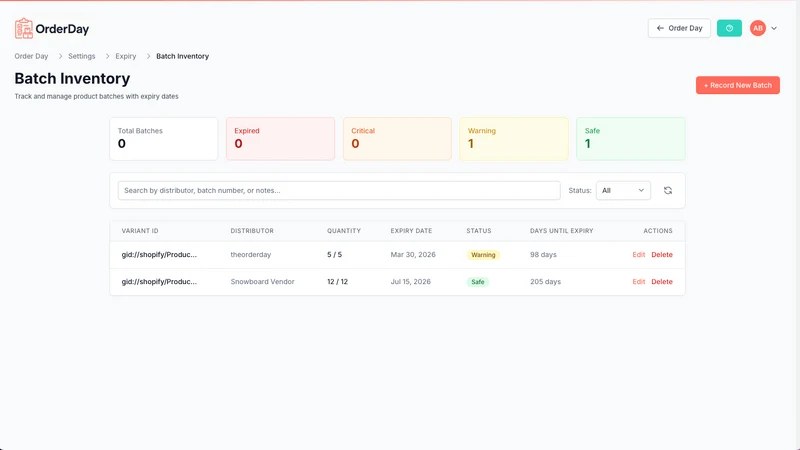Click variant ID in theorderday row
The height and width of the screenshot is (450, 800).
tap(159, 255)
